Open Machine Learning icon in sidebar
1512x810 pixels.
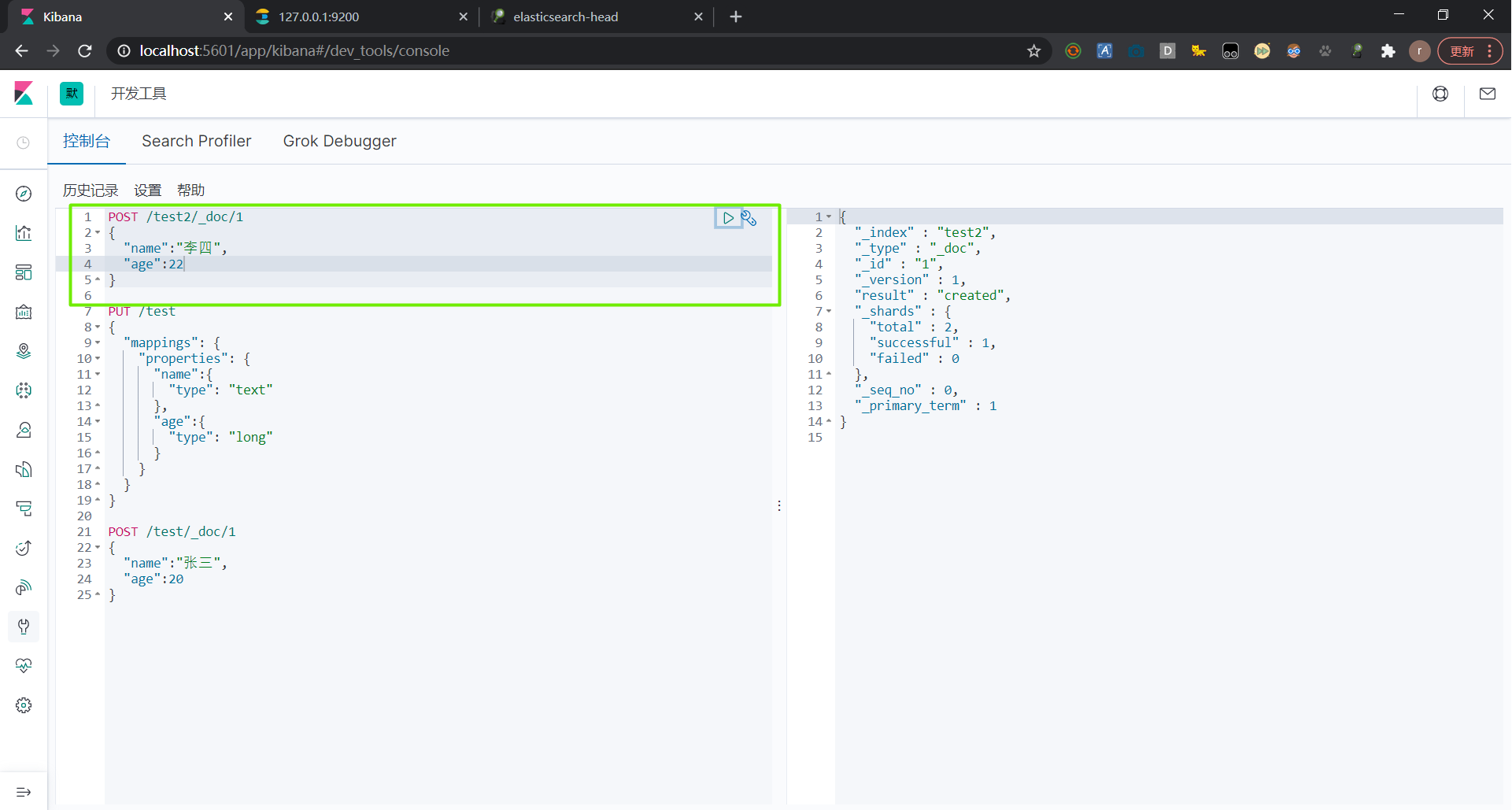(24, 390)
